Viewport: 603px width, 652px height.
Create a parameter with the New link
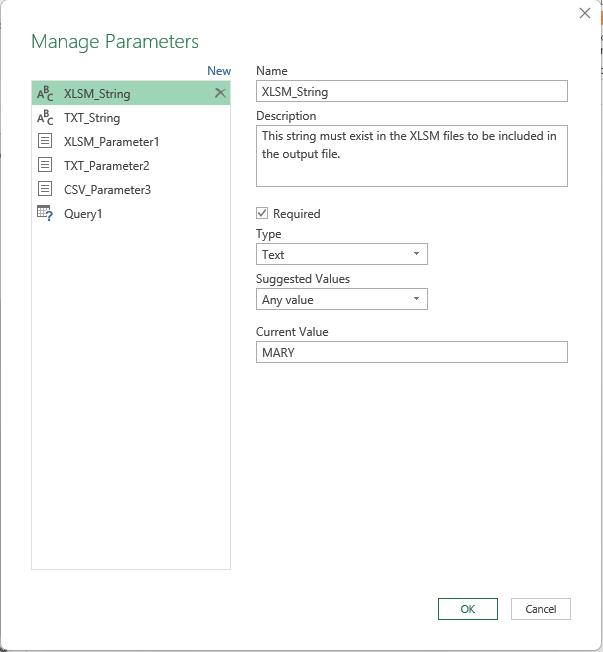219,71
